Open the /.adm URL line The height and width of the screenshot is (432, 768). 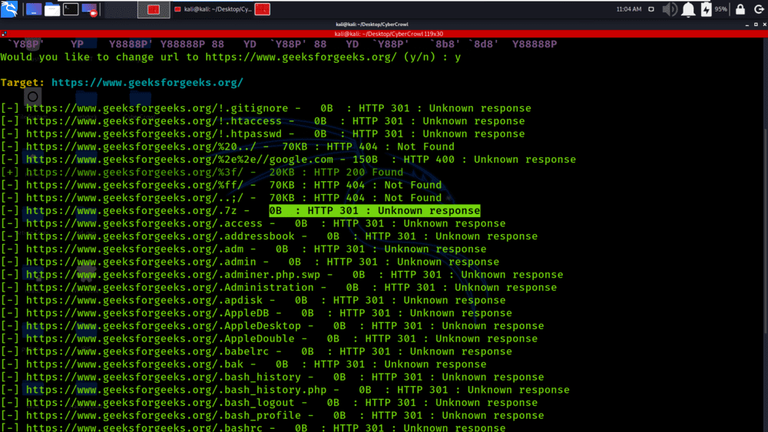pos(134,249)
